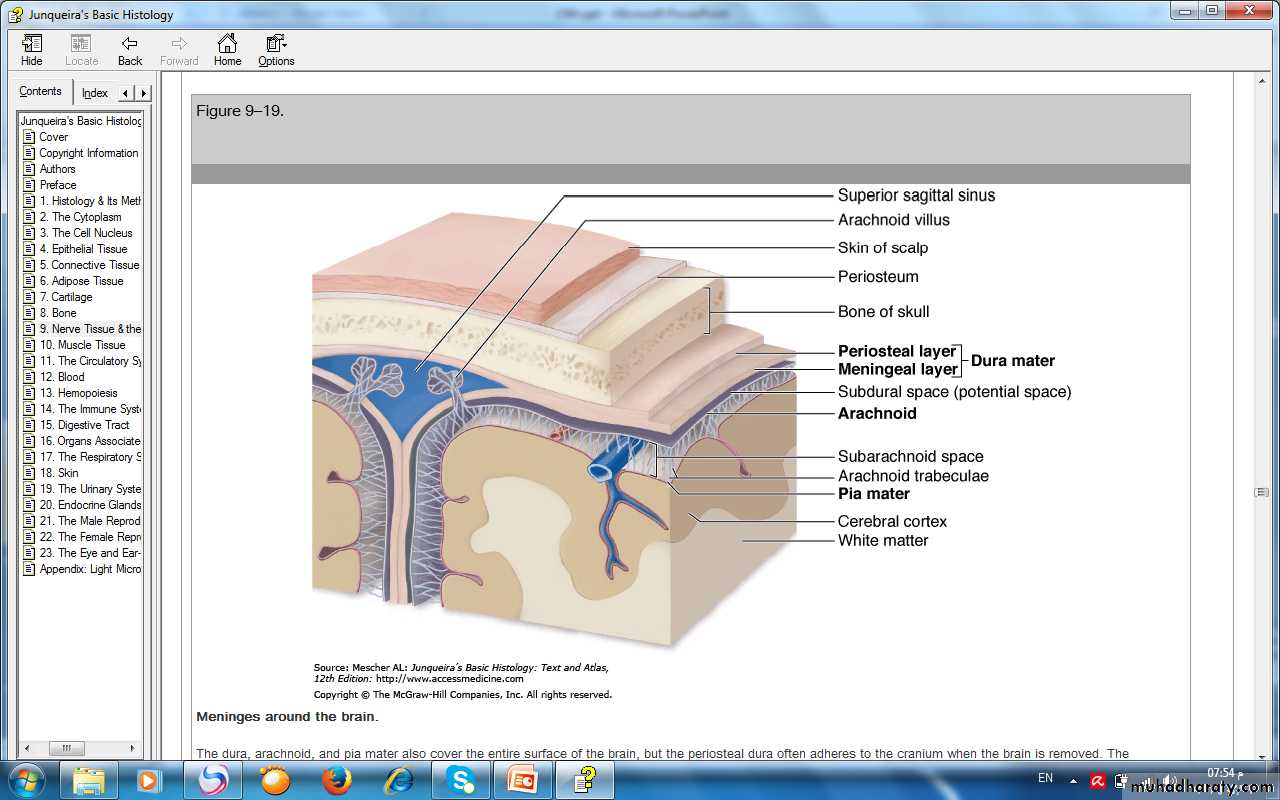
Task: Open Firefox from the taskbar
Action: click(337, 779)
